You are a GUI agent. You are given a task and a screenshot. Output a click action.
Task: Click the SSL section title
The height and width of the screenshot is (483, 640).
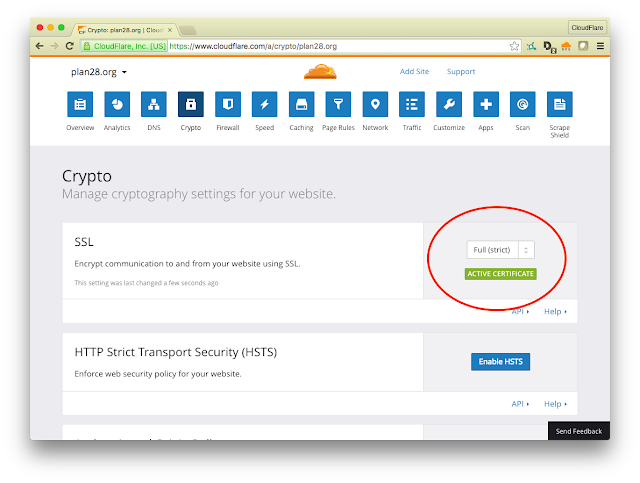(x=84, y=242)
